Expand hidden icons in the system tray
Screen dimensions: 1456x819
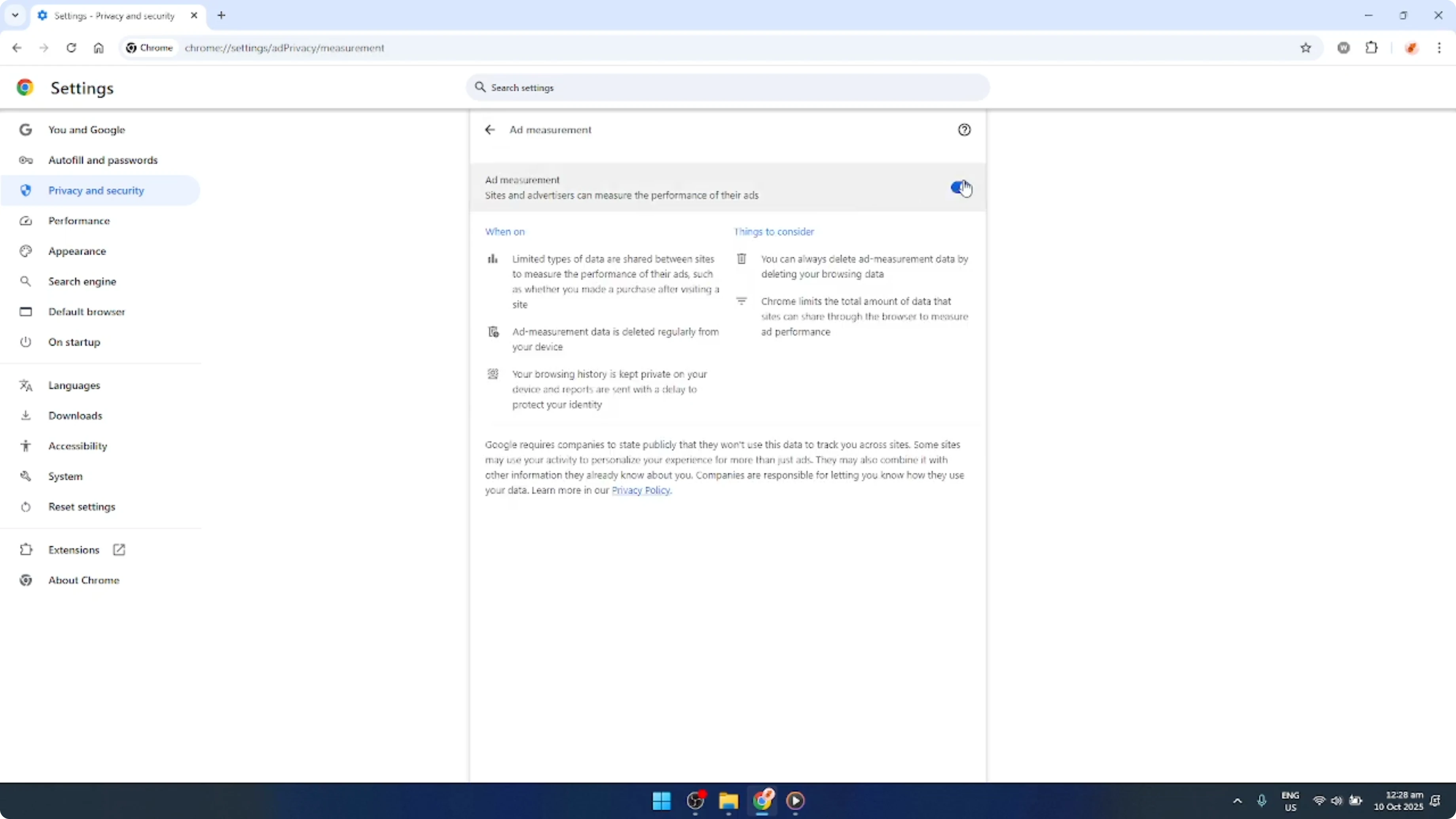1238,801
